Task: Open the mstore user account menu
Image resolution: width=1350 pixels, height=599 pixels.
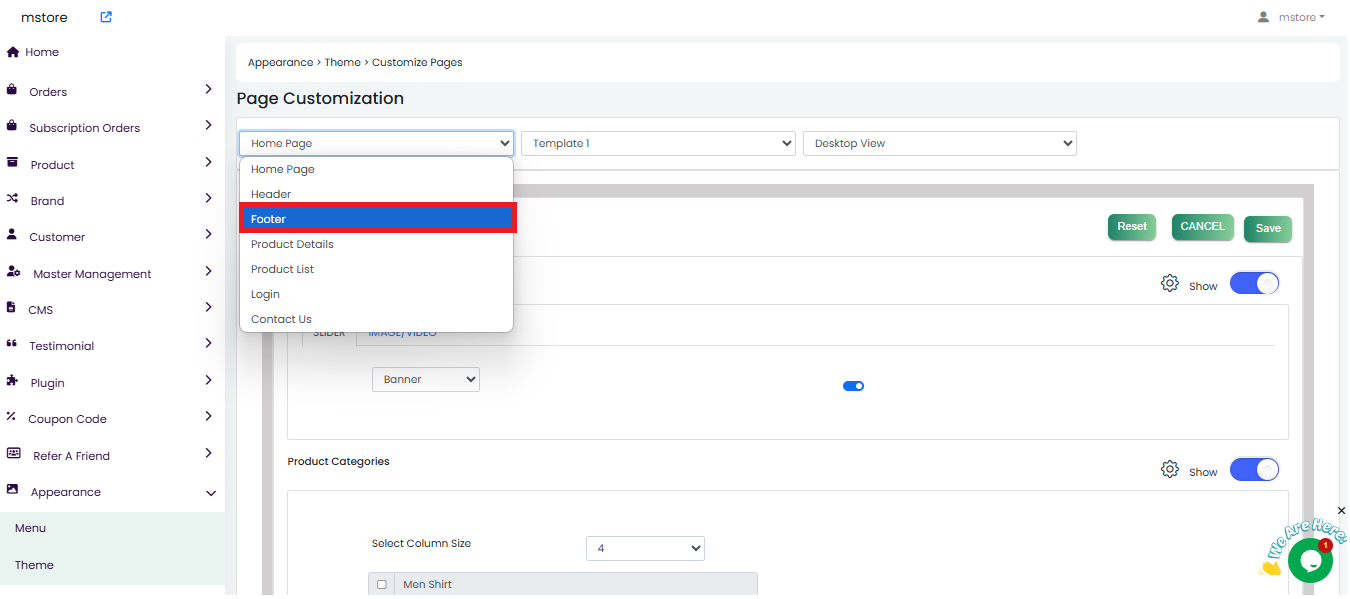Action: (1291, 17)
